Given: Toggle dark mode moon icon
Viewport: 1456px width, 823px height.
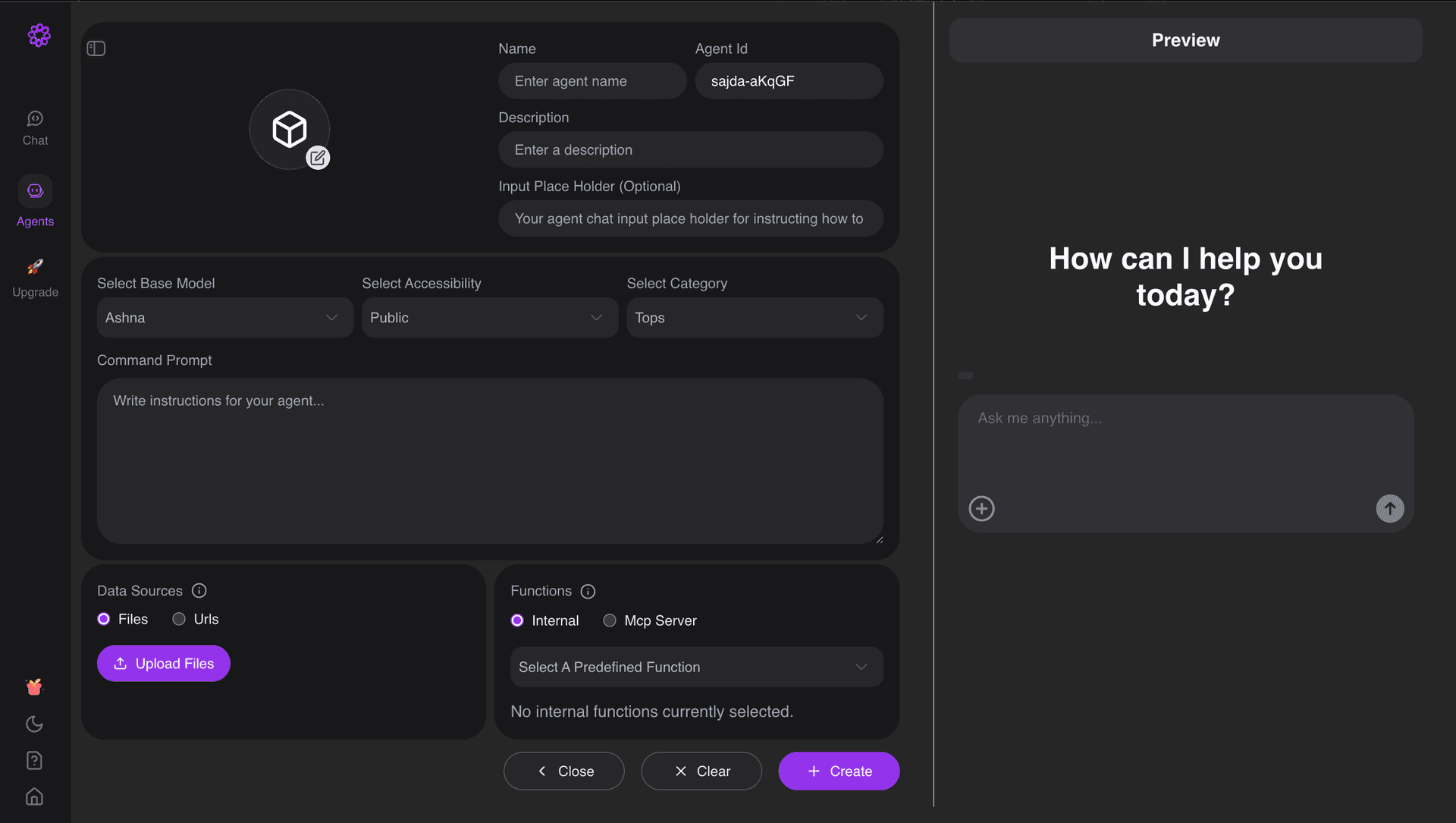Looking at the screenshot, I should pyautogui.click(x=34, y=724).
